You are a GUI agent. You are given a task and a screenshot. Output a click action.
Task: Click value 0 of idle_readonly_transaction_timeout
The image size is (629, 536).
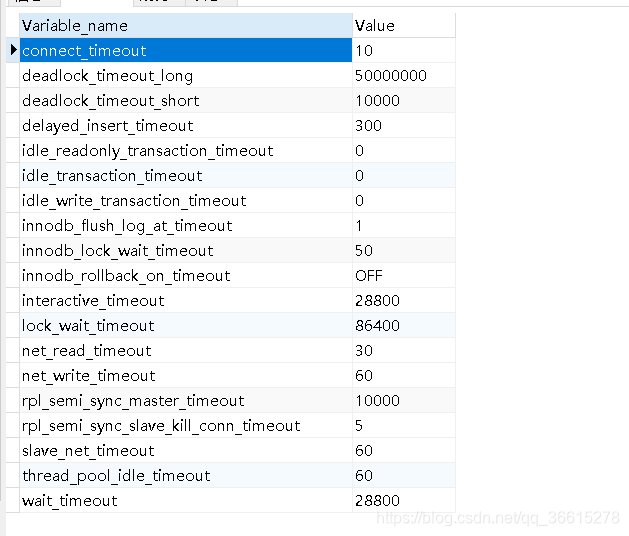[x=404, y=150]
